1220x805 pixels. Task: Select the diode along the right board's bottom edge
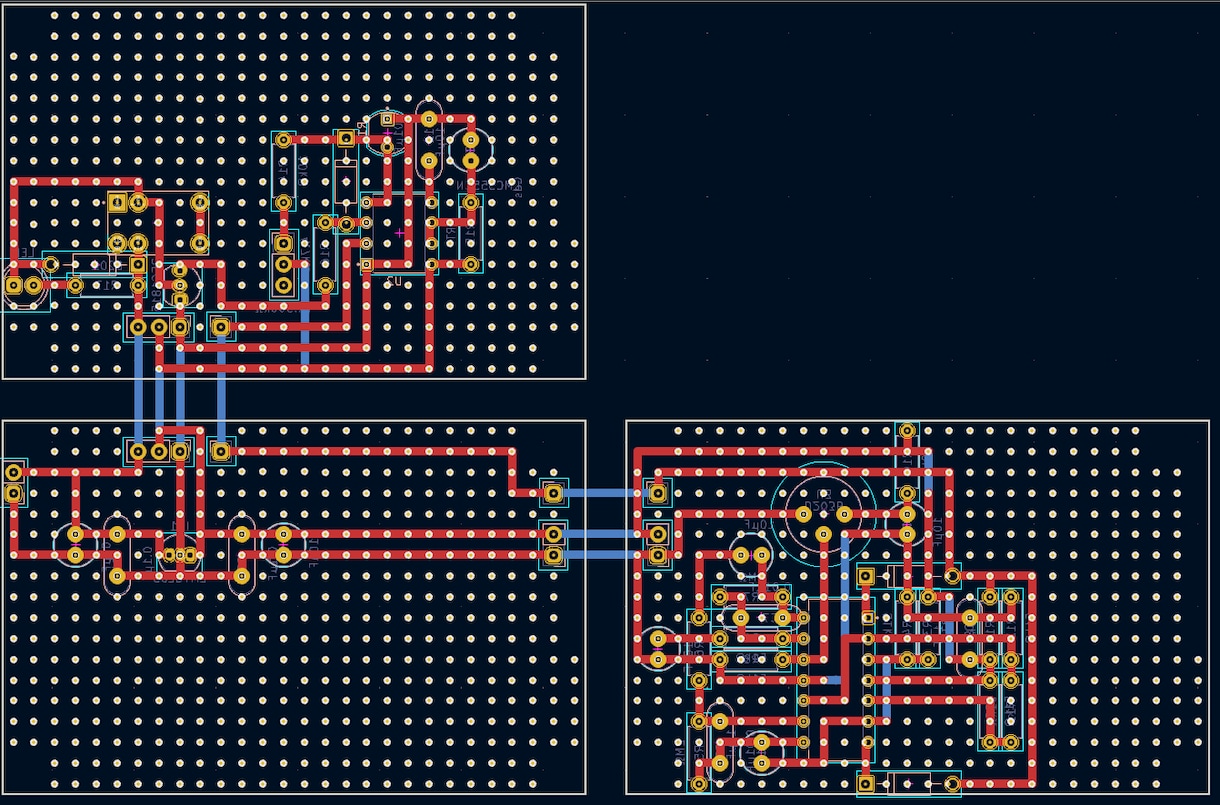(x=909, y=784)
